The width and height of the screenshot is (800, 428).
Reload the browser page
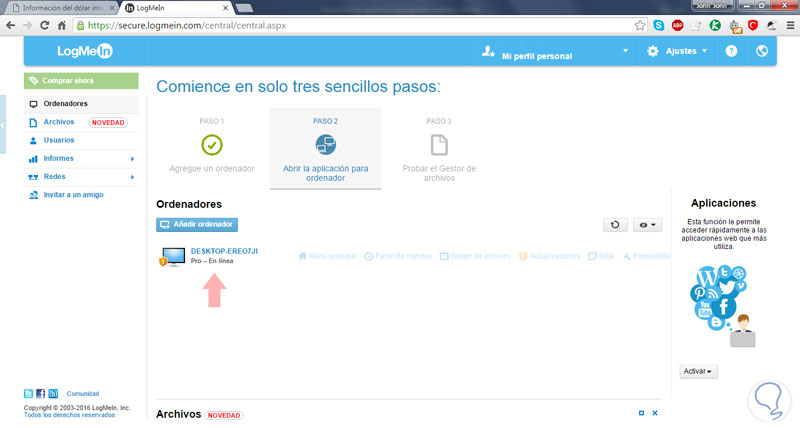coord(44,25)
